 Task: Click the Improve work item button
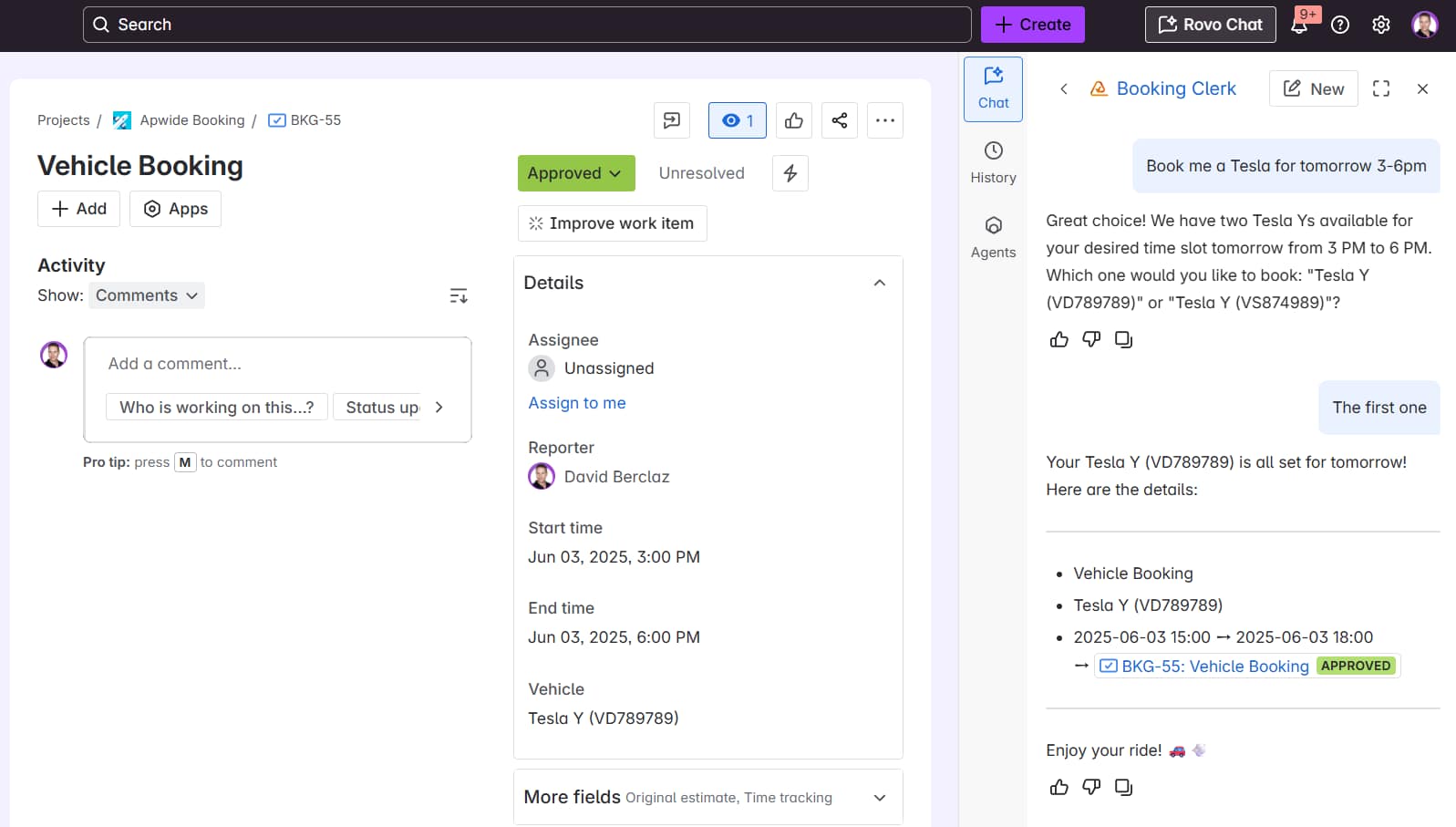(x=612, y=223)
